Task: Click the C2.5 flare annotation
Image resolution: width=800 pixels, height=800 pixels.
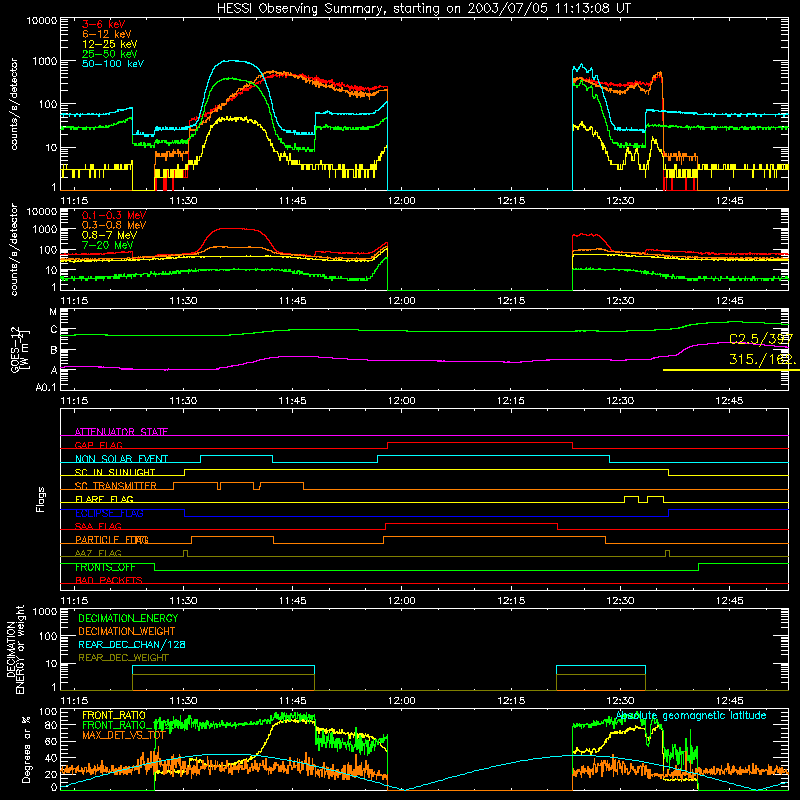Action: pos(761,339)
